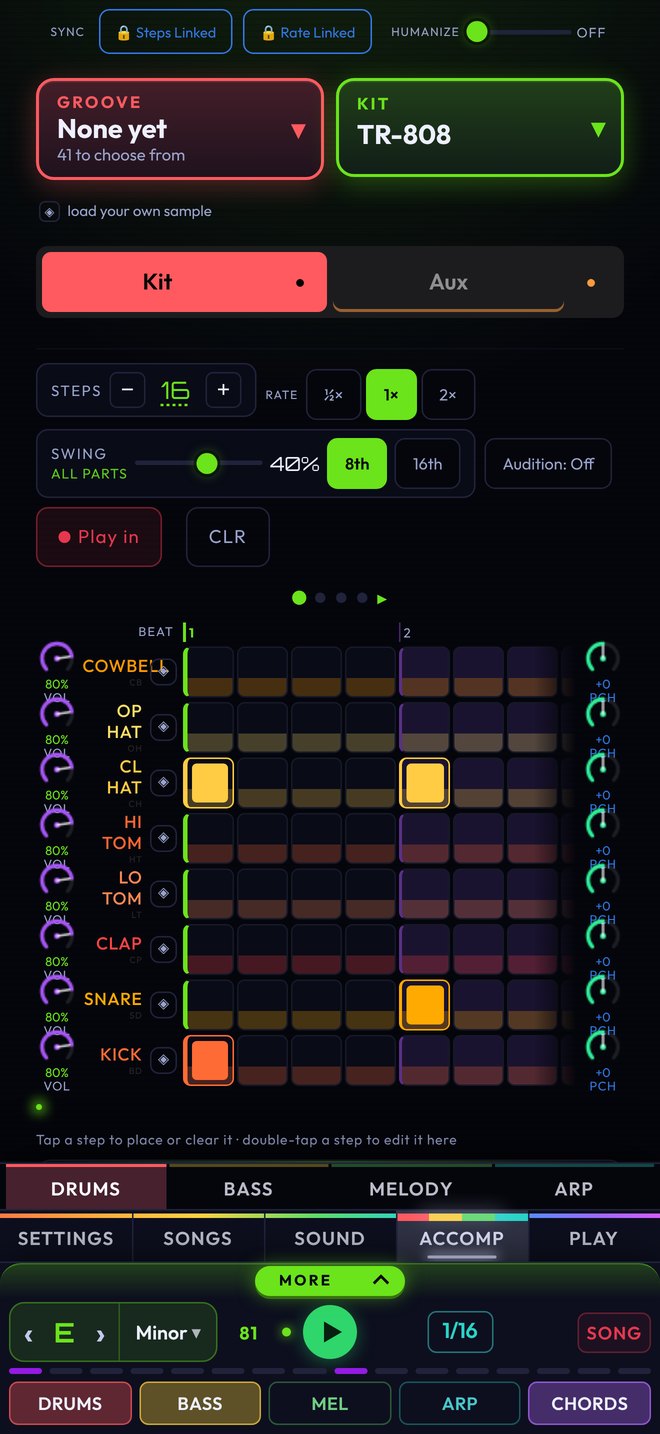Click the load your own sample icon

pos(49,212)
